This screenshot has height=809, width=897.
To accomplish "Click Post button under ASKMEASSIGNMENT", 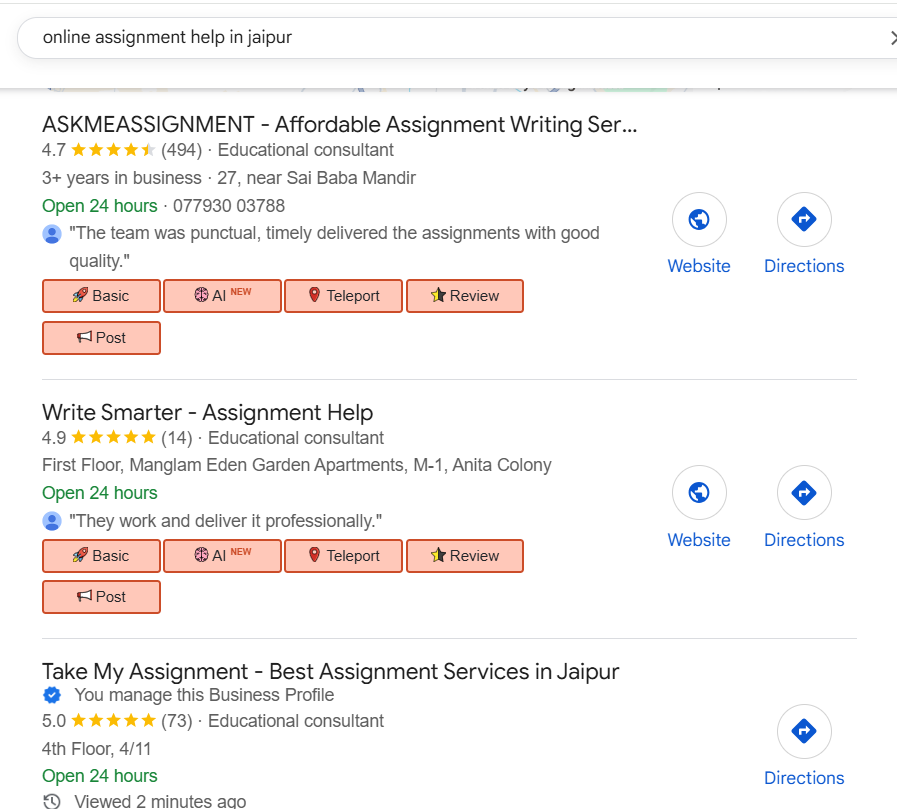I will pyautogui.click(x=101, y=338).
